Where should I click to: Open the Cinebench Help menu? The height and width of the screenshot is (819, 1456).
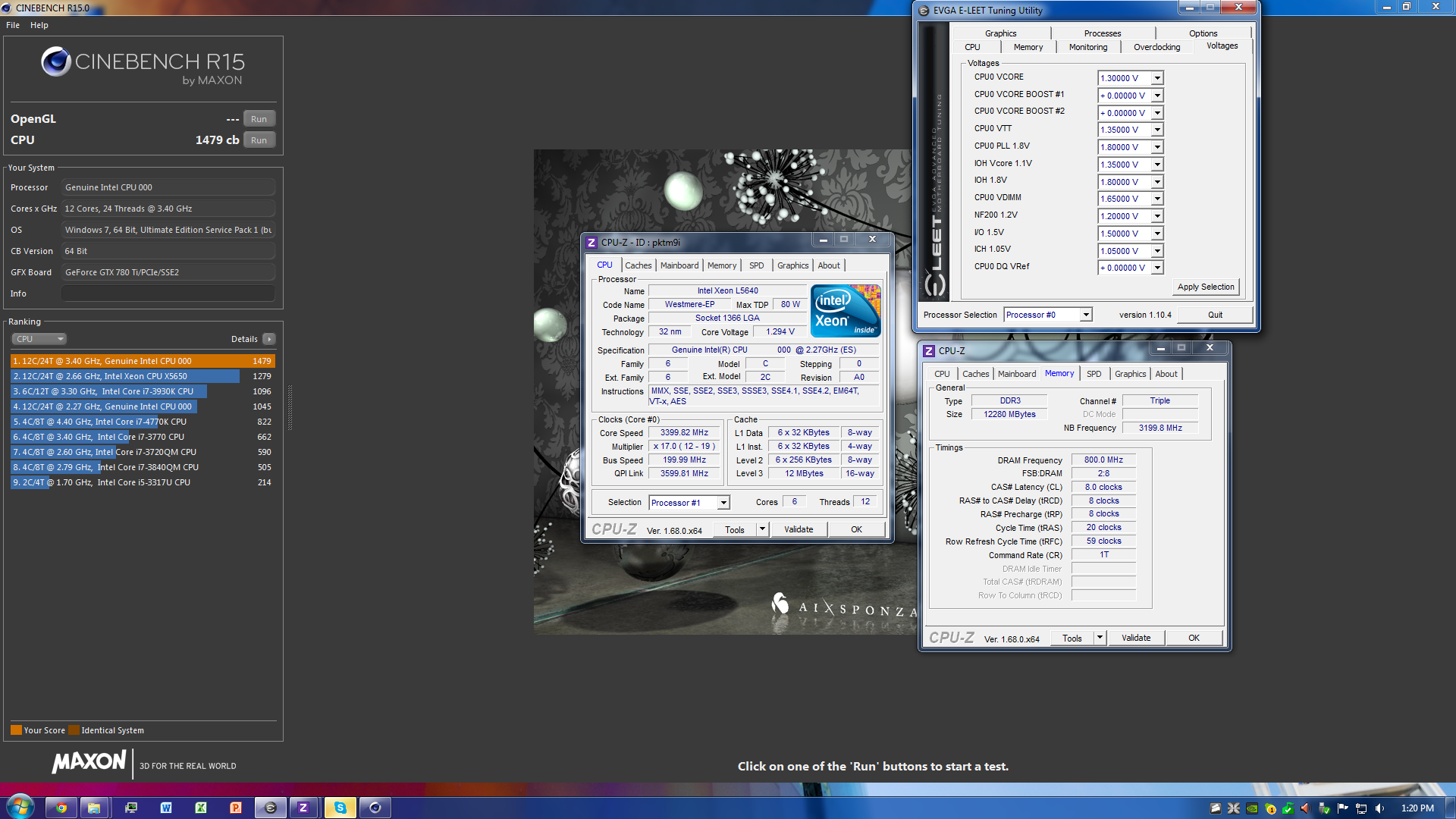coord(39,25)
